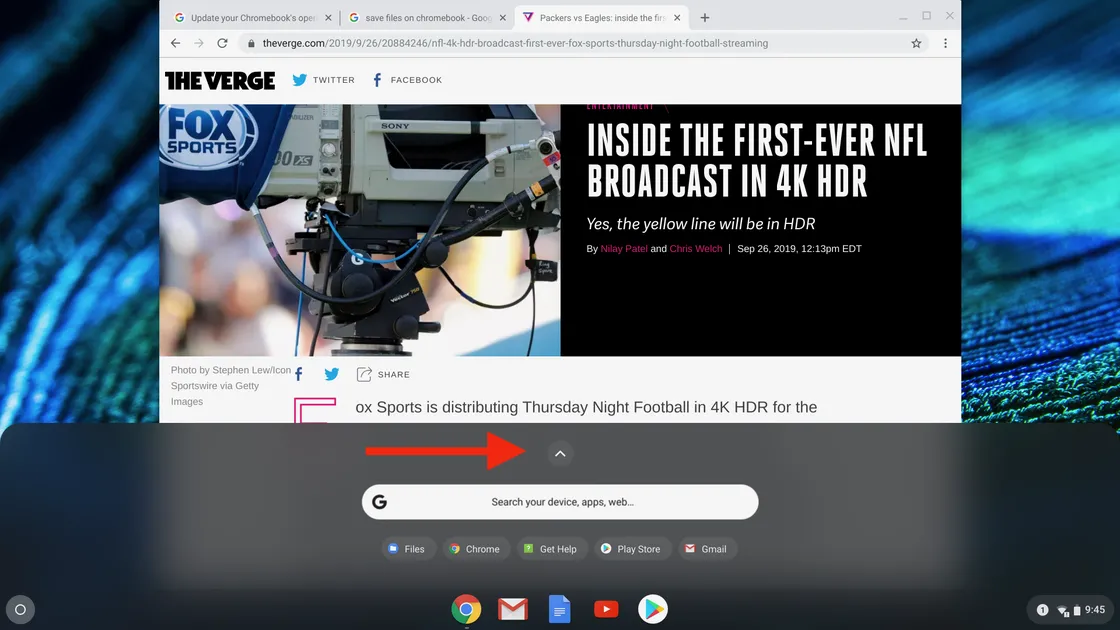Share article via Twitter bird icon
The image size is (1120, 630).
pyautogui.click(x=331, y=374)
